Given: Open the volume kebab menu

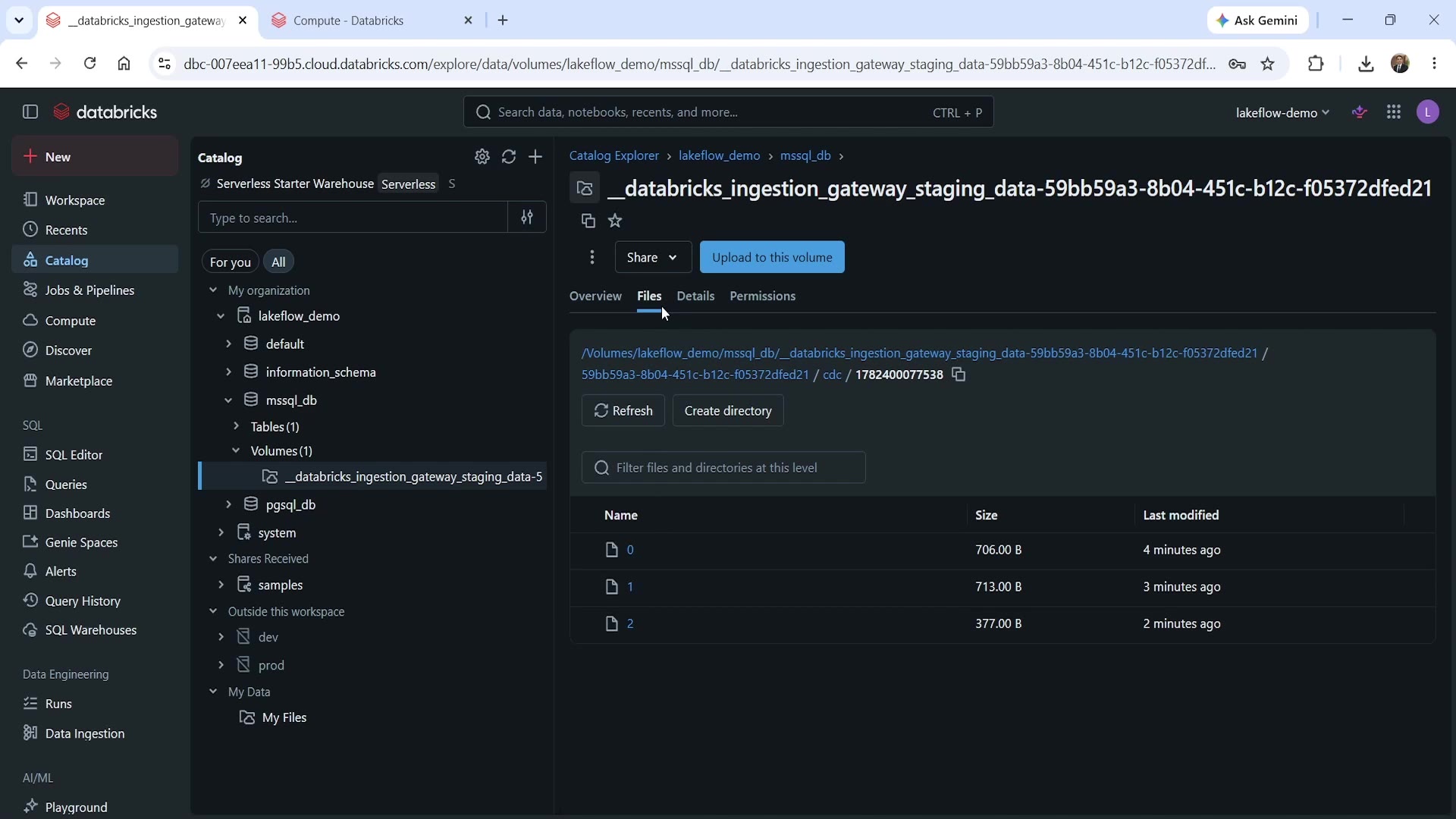Looking at the screenshot, I should tap(592, 257).
